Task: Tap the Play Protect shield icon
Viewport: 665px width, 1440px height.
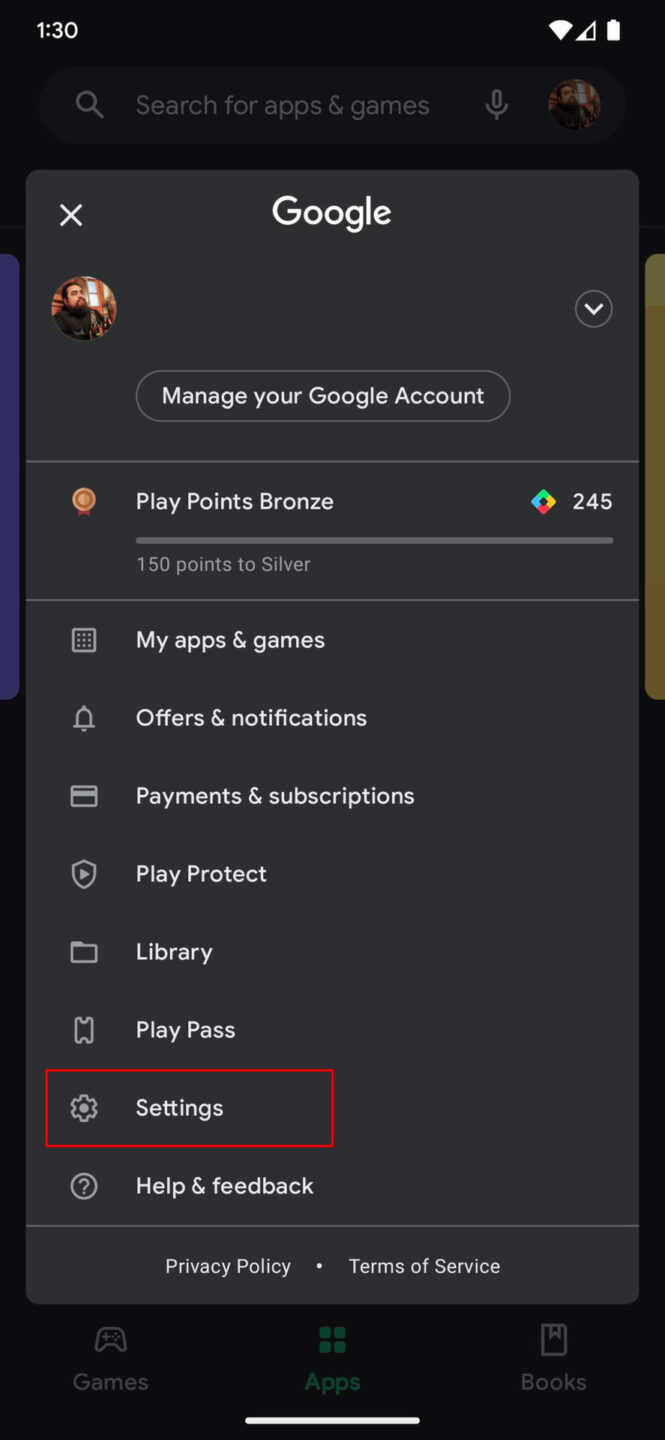Action: coord(84,874)
